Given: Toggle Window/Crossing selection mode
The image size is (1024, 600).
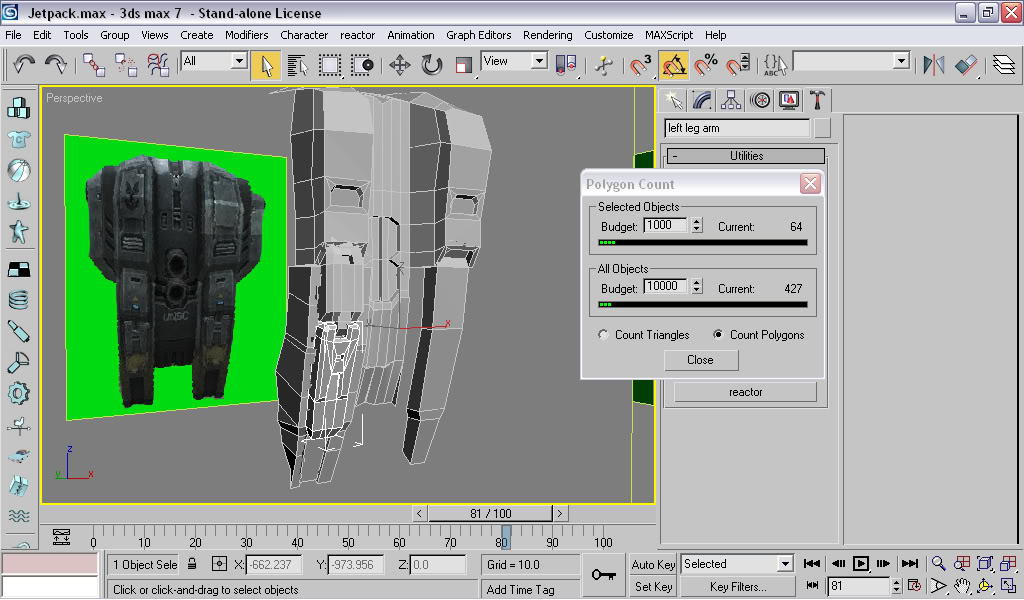Looking at the screenshot, I should pyautogui.click(x=362, y=65).
